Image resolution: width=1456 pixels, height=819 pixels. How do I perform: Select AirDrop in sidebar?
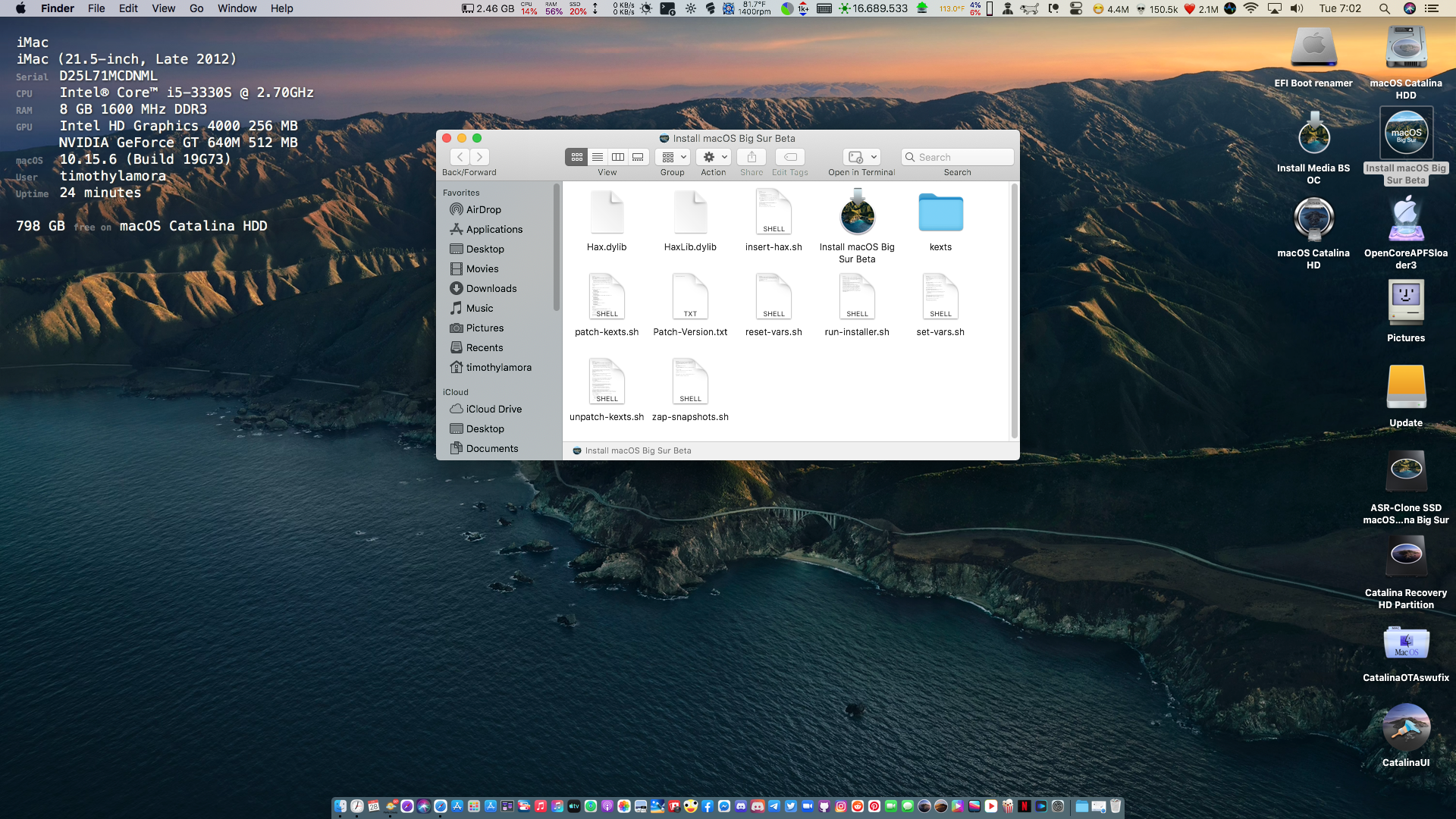click(483, 210)
